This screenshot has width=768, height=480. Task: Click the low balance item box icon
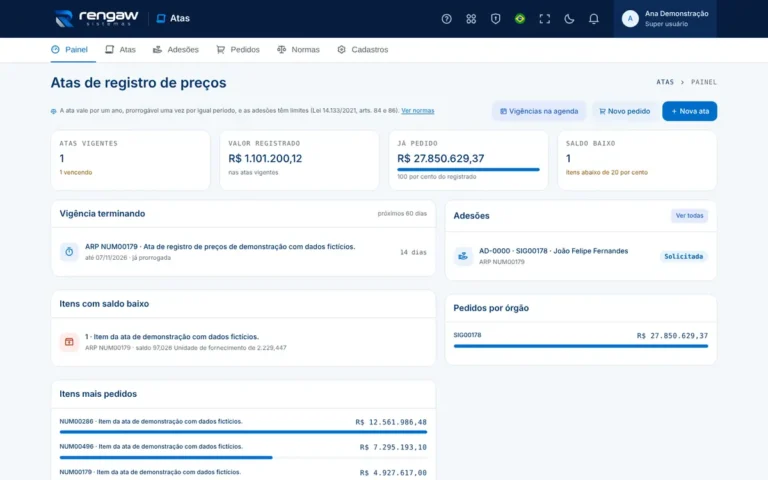69,342
